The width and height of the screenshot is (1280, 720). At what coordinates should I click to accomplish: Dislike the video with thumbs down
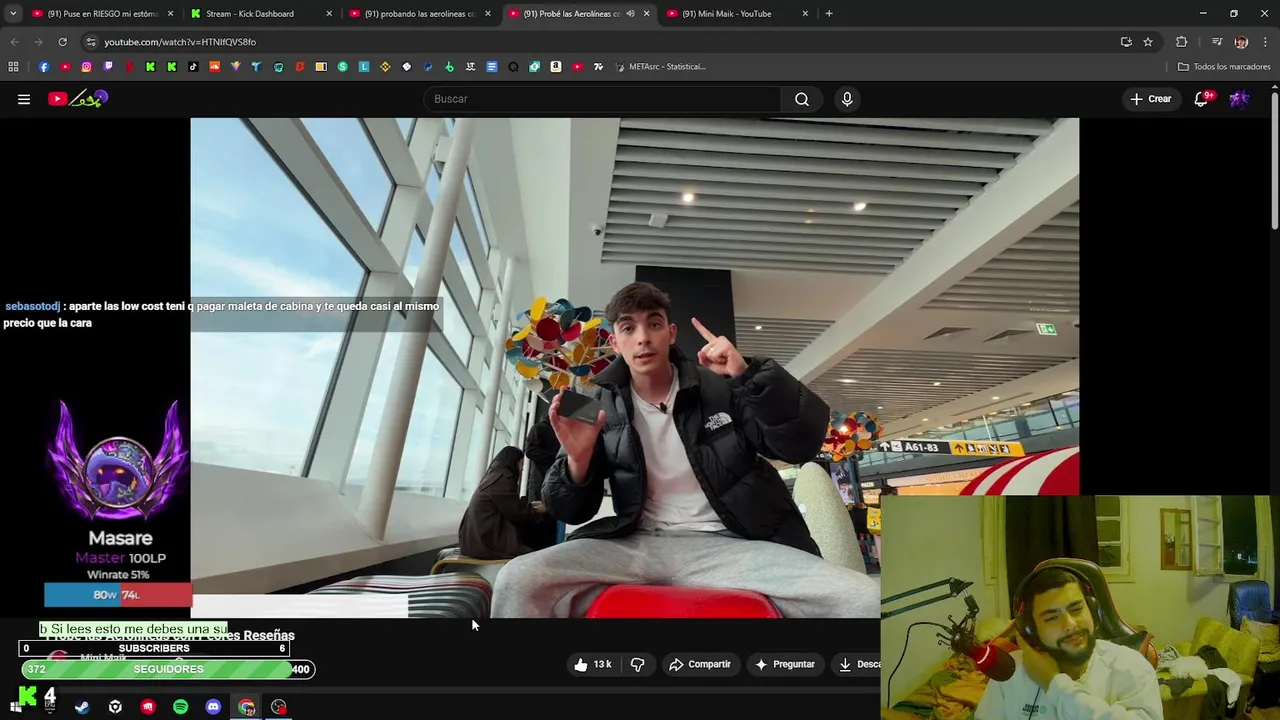click(637, 664)
